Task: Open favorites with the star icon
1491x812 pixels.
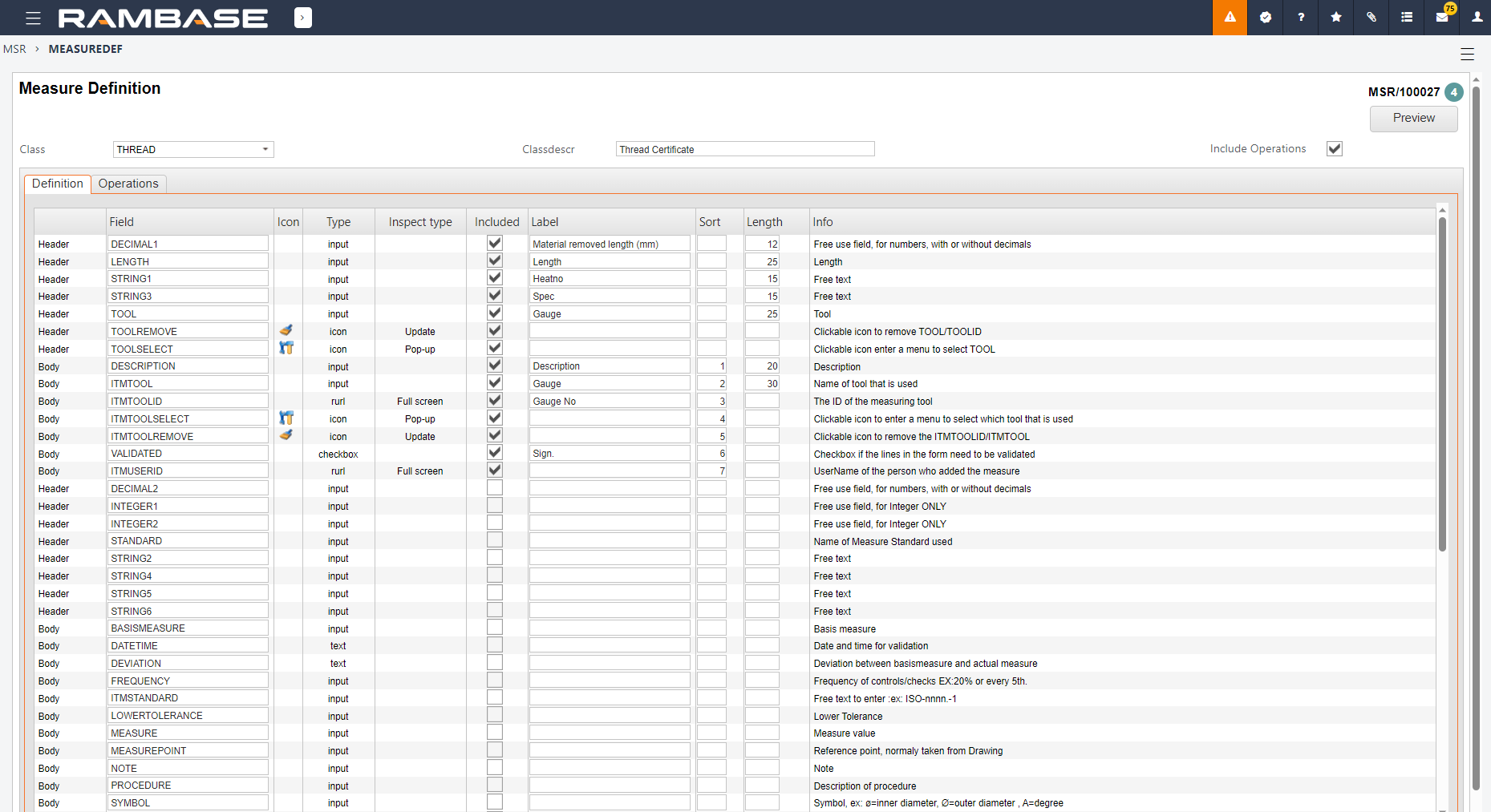Action: (1335, 18)
